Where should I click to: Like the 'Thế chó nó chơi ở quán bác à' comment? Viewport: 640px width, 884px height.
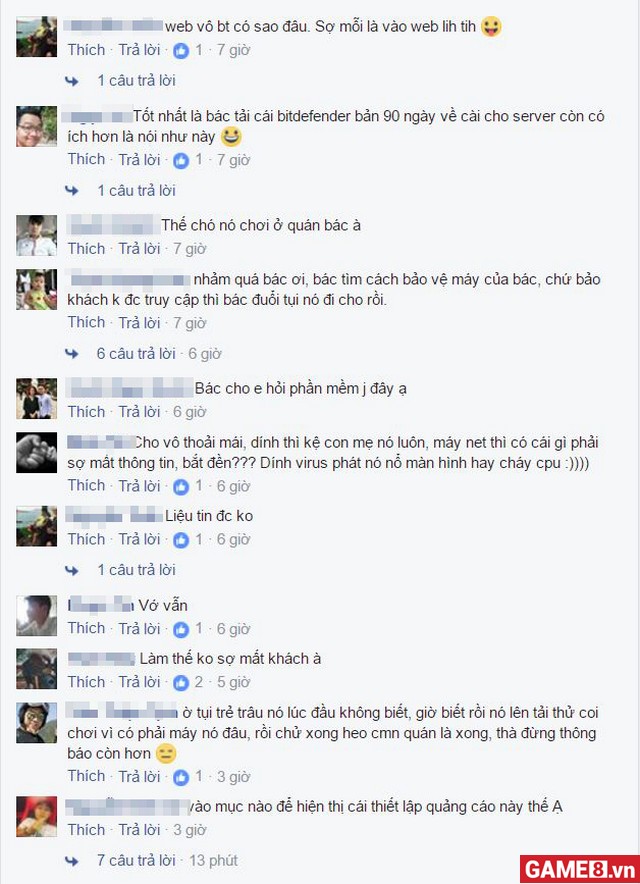(86, 249)
